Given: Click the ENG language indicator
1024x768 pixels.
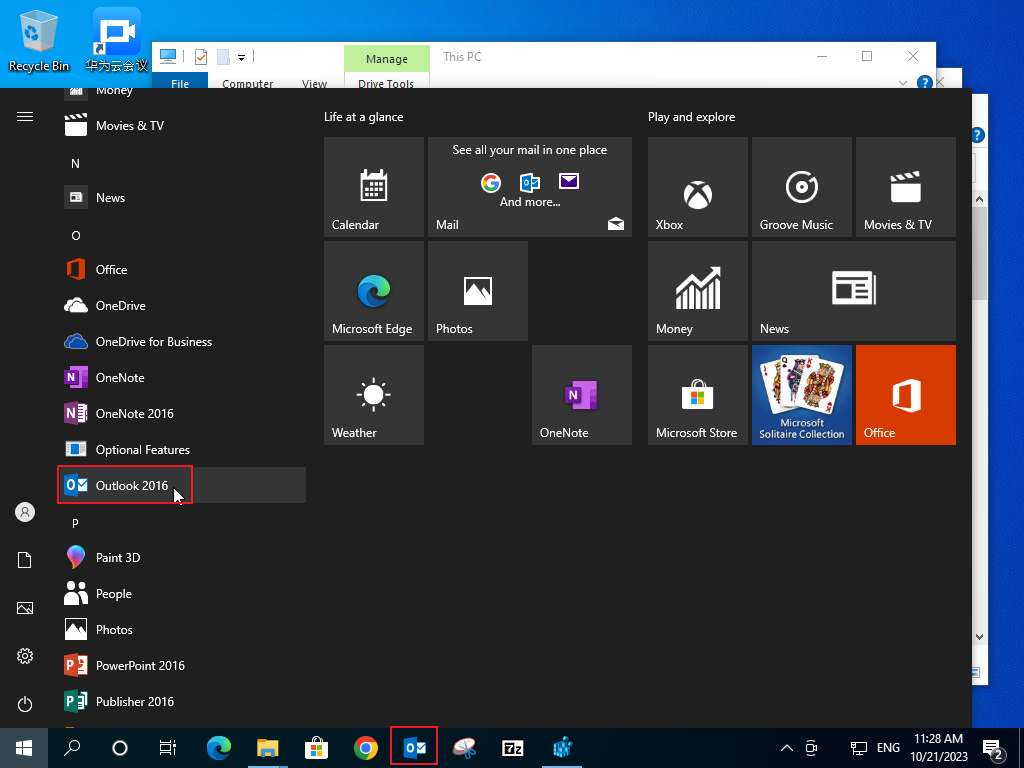Looking at the screenshot, I should (888, 748).
